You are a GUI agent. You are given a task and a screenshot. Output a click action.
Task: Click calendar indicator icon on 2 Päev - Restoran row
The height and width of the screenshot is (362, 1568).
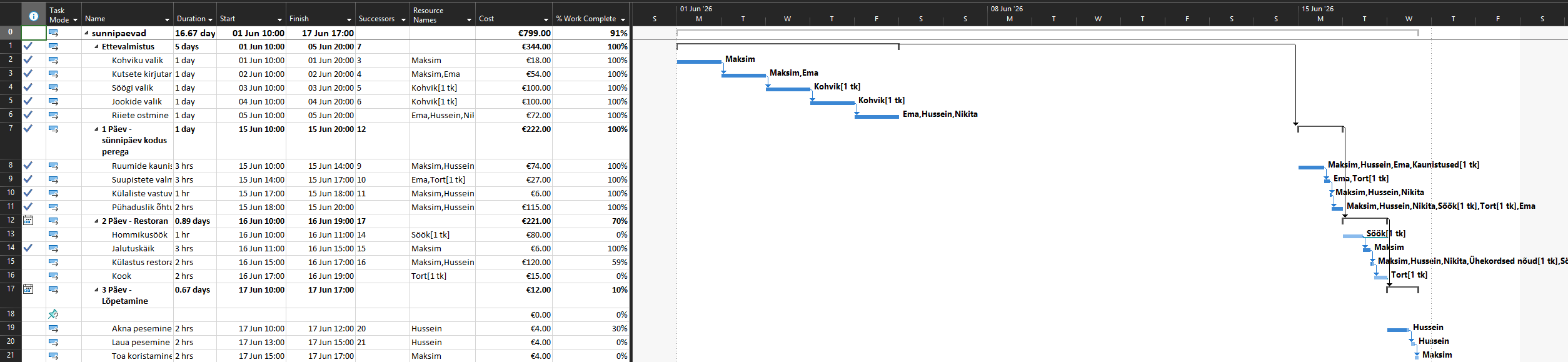click(28, 221)
